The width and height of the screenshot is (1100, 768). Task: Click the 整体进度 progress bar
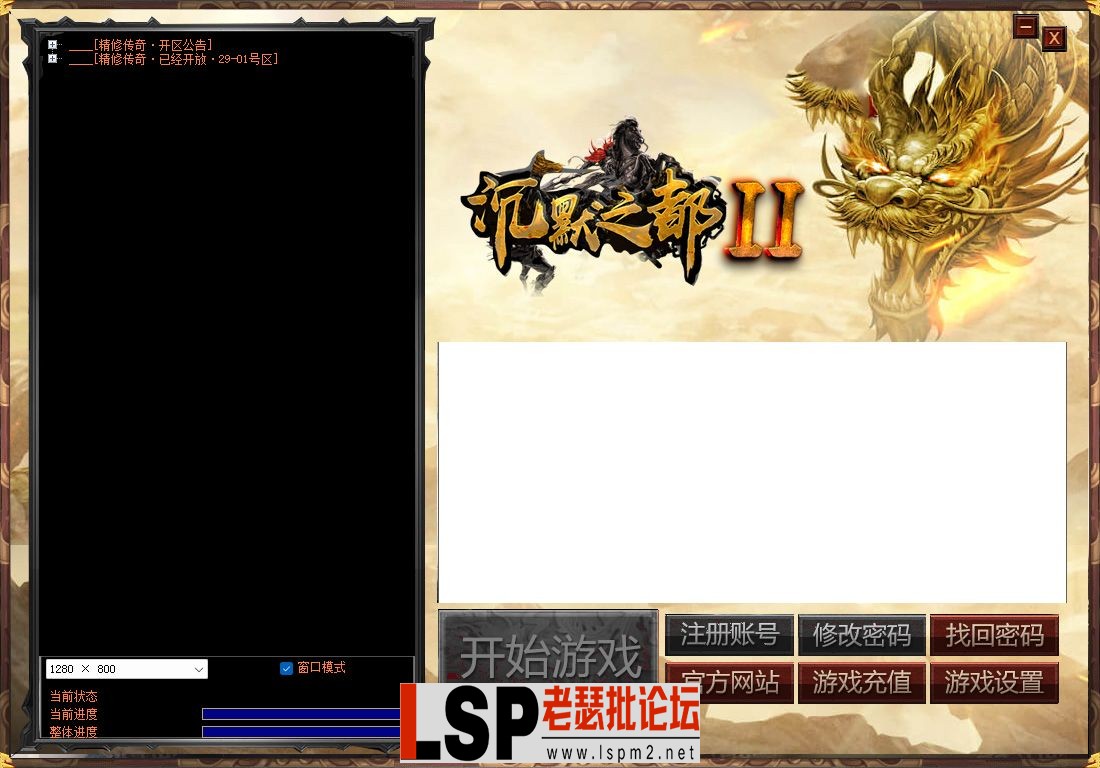[x=301, y=732]
